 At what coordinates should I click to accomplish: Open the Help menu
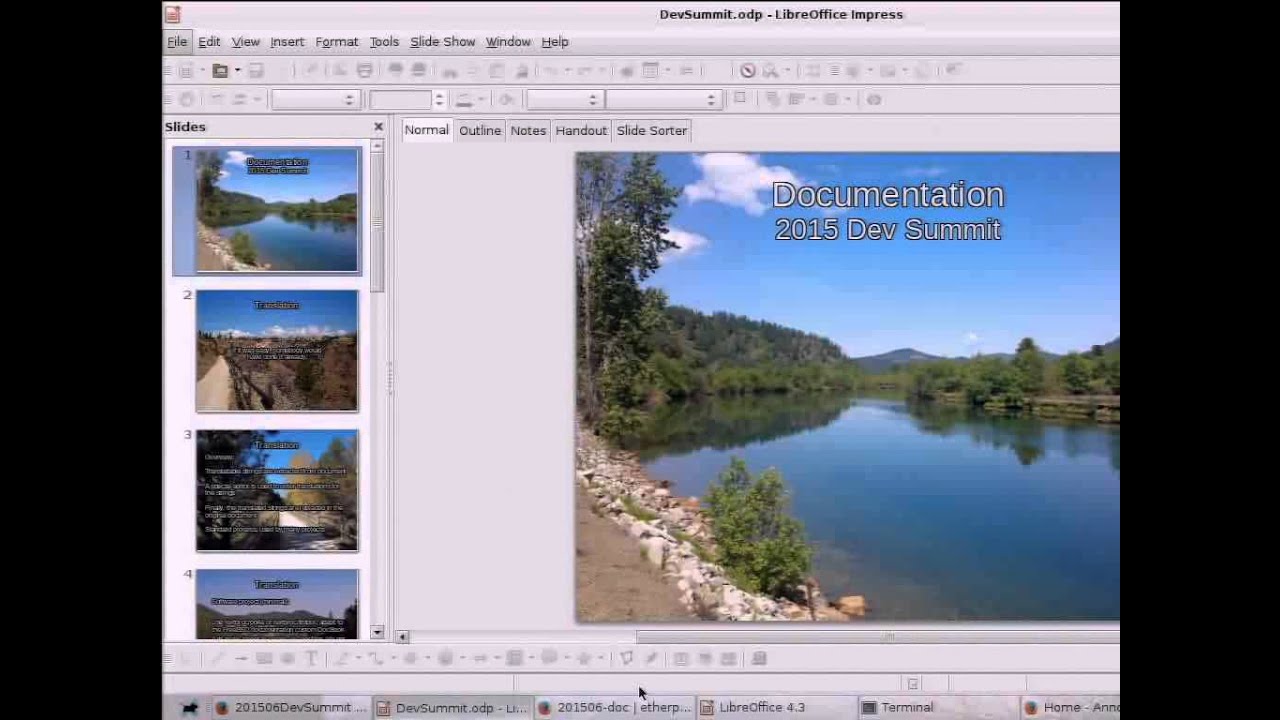(555, 42)
